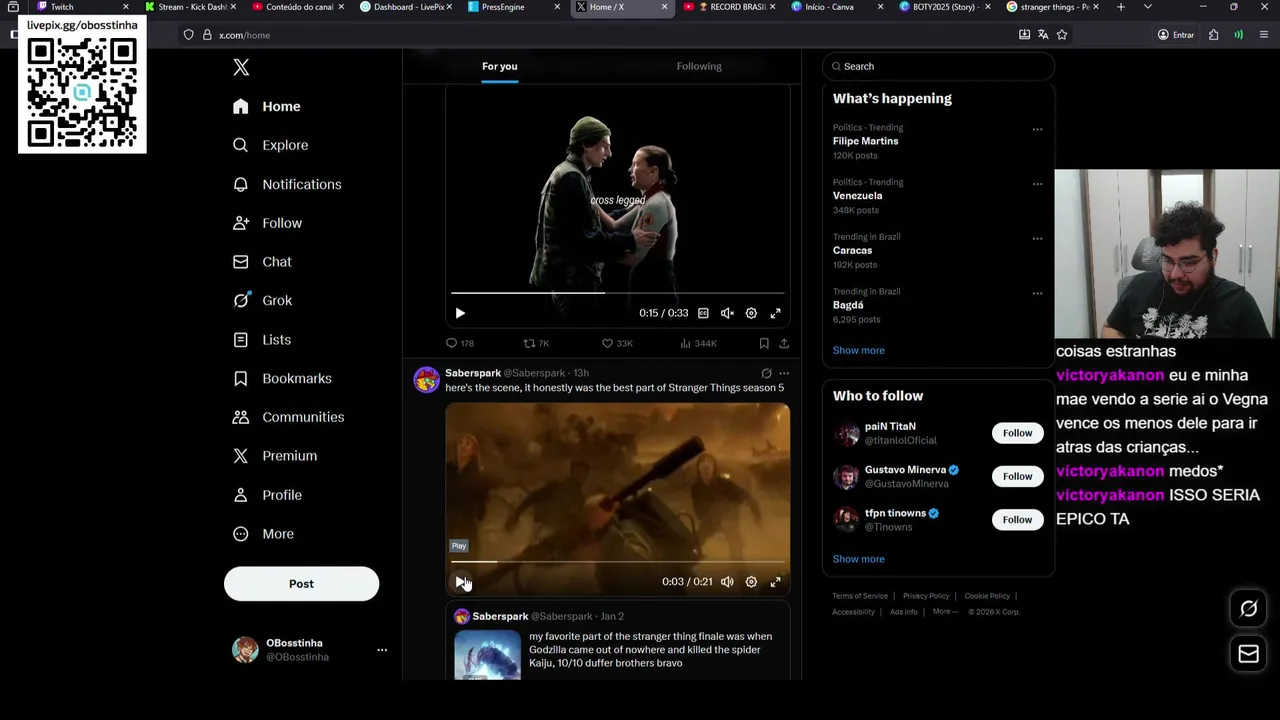
Task: Bookmark the first video post
Action: [x=764, y=343]
